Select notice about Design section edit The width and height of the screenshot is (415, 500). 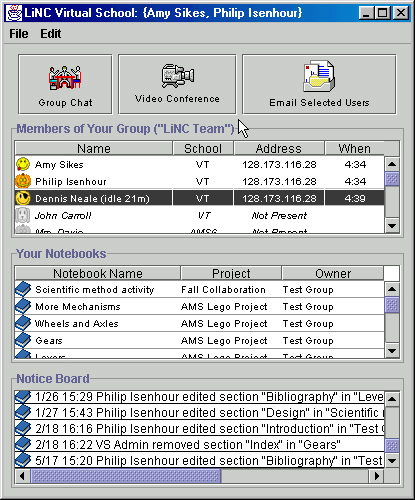pos(199,412)
